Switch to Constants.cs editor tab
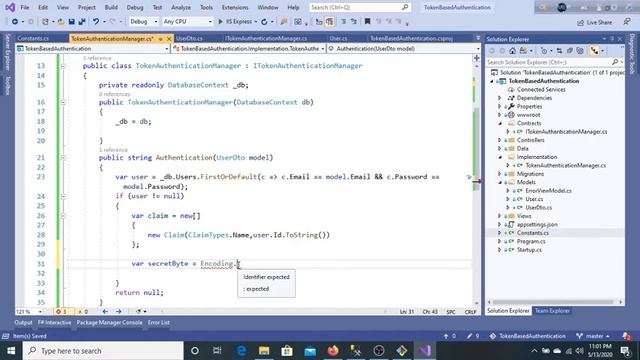Image resolution: width=640 pixels, height=360 pixels. [33, 39]
